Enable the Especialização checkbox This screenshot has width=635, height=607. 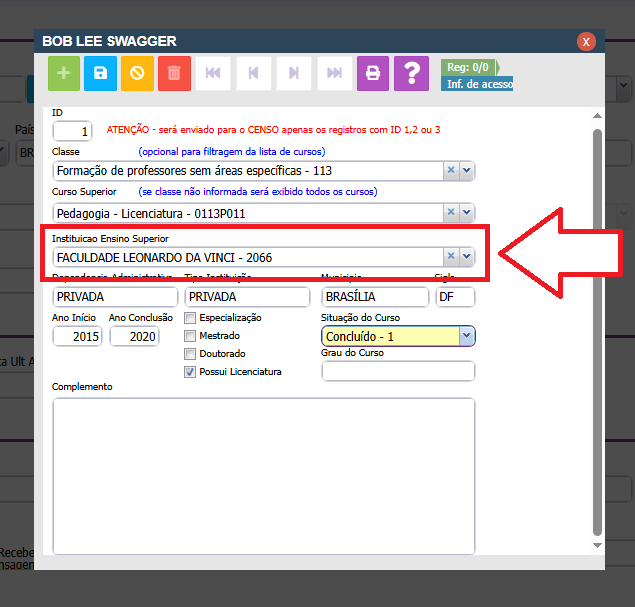(190, 318)
